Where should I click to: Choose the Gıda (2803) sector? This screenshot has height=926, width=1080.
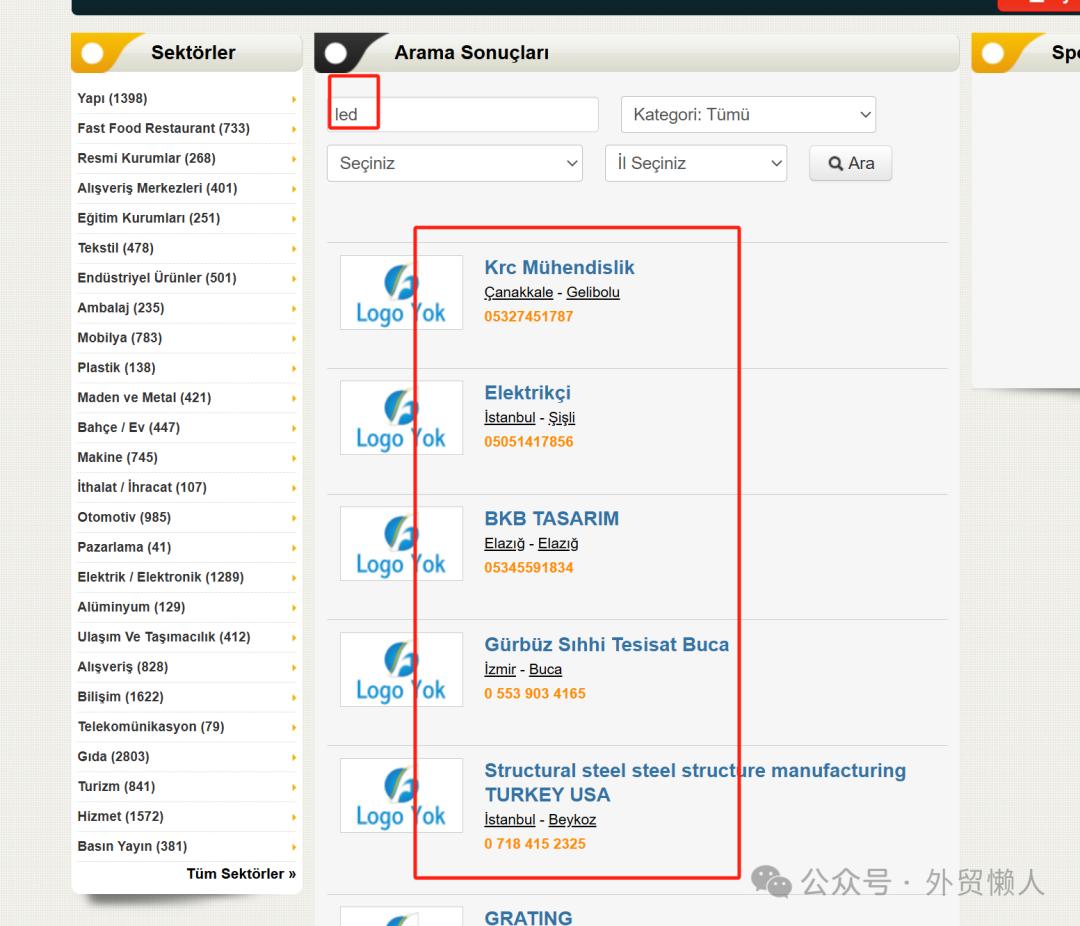click(113, 757)
